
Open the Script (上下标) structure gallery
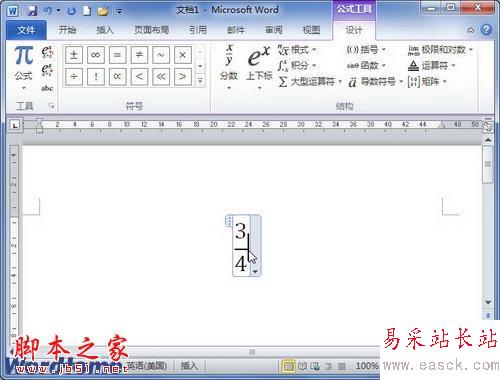[x=259, y=67]
